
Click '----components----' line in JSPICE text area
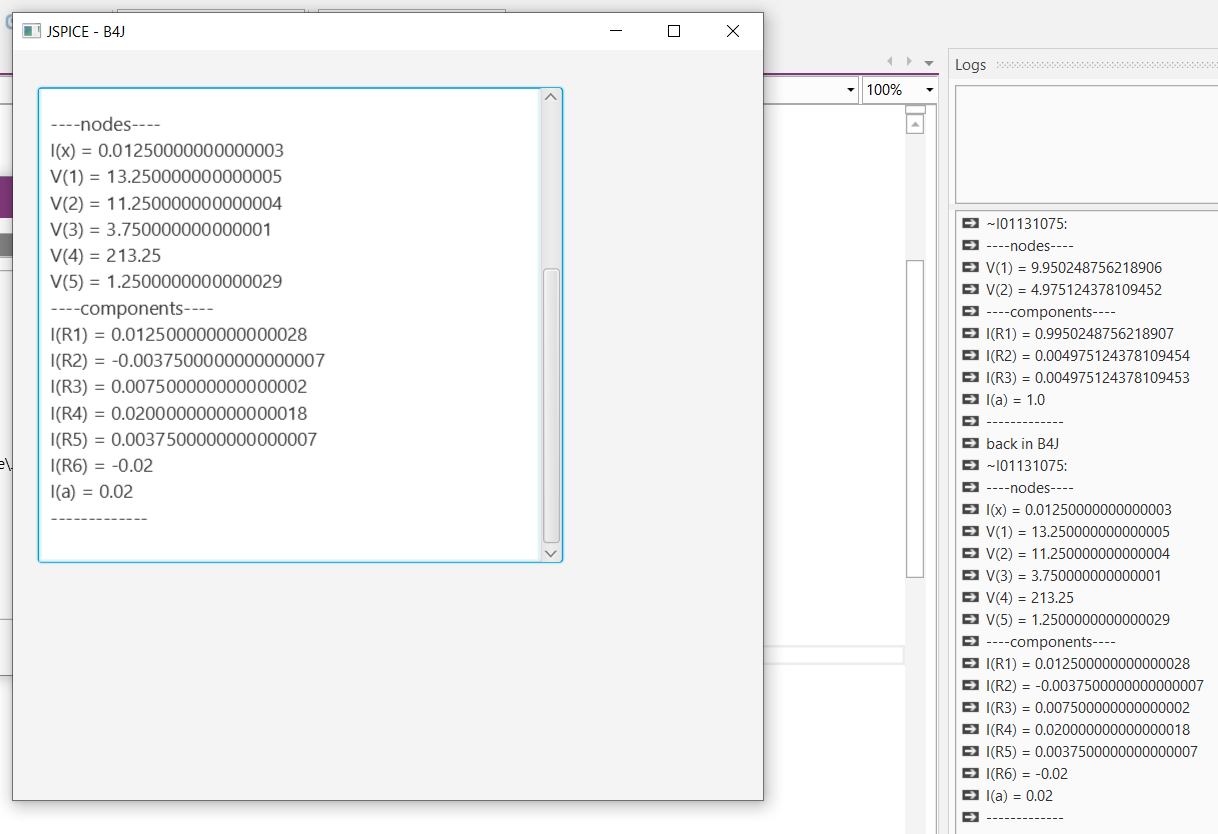click(x=132, y=308)
